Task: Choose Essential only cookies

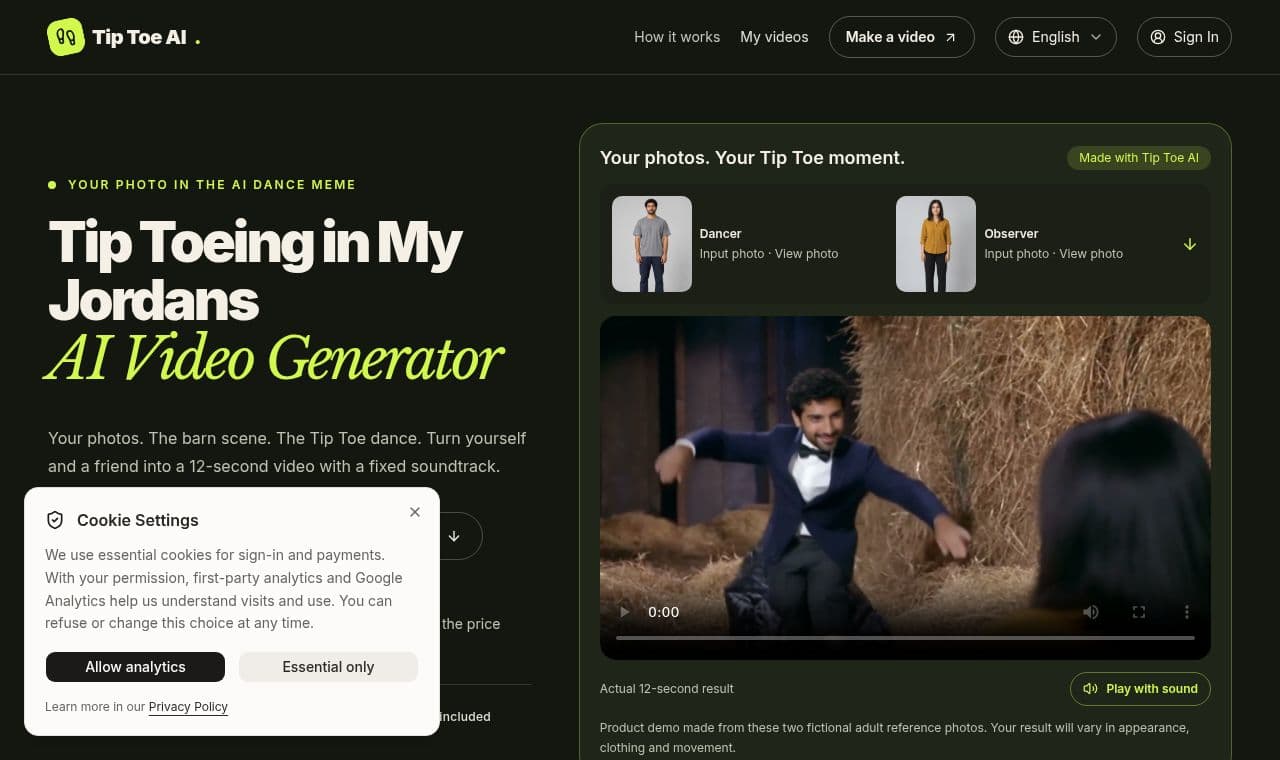Action: 328,667
